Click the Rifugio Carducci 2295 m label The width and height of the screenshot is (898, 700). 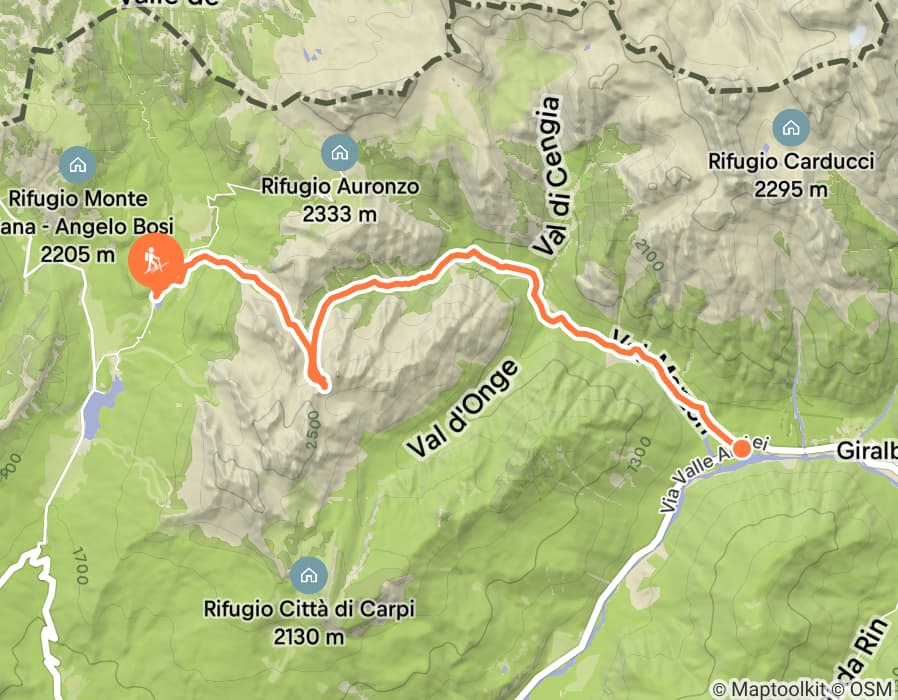[x=791, y=175]
